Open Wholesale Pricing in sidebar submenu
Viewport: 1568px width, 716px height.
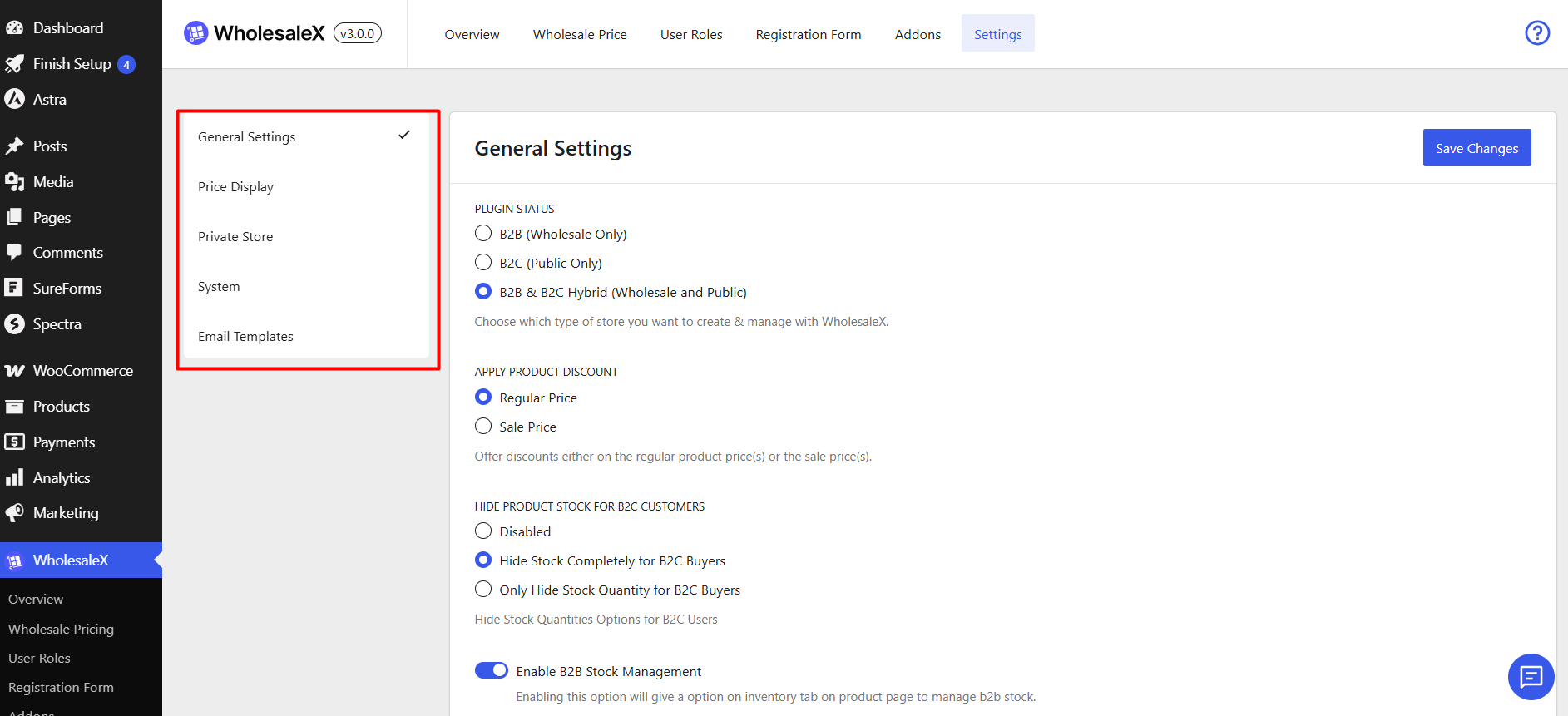(61, 629)
